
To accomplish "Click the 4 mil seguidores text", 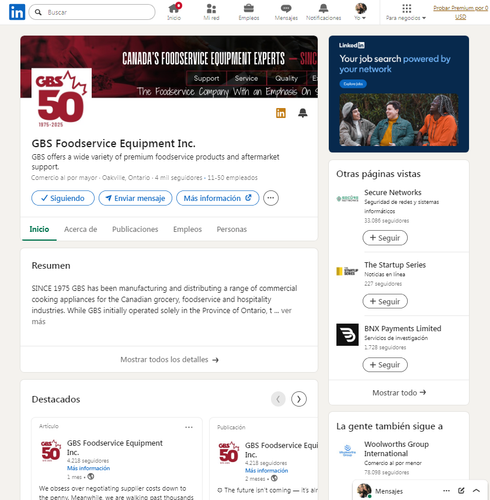I will click(178, 178).
